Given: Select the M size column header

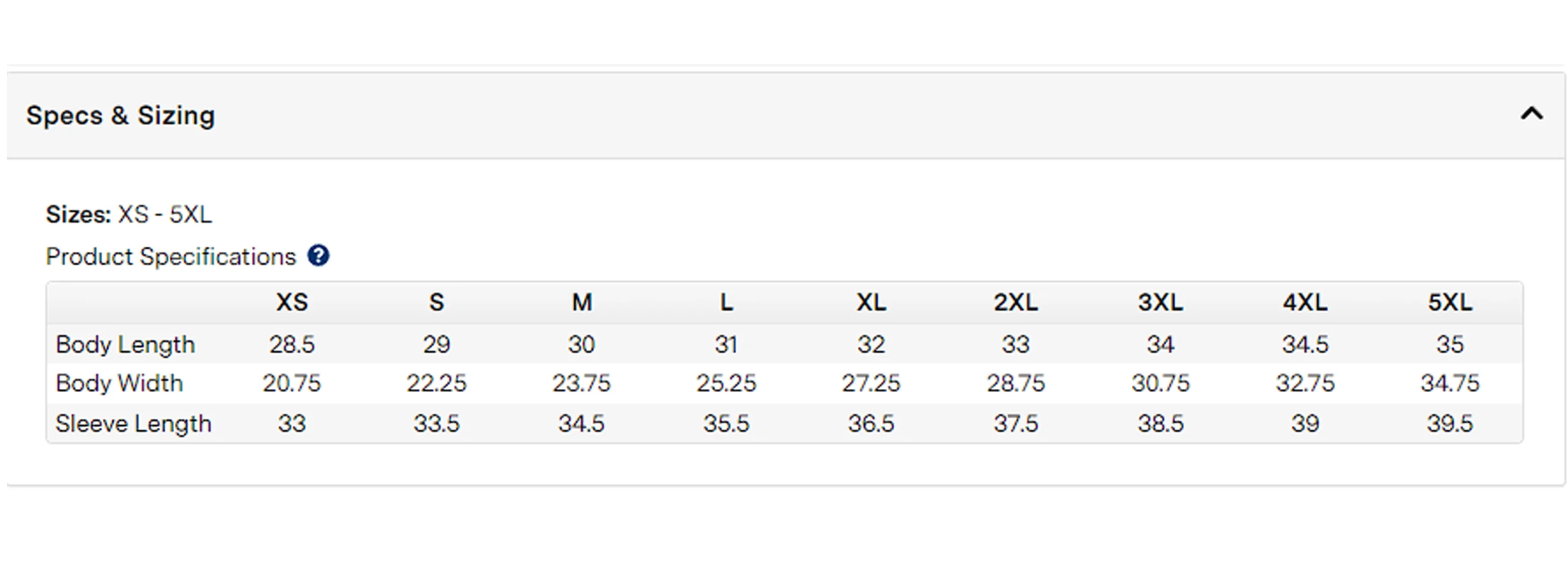Looking at the screenshot, I should [581, 302].
